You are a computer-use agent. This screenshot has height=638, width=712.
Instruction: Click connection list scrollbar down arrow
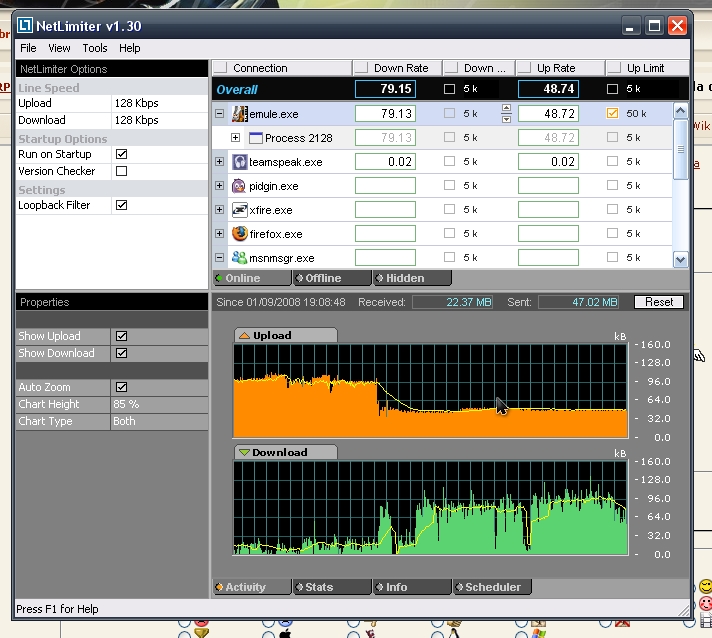point(680,260)
